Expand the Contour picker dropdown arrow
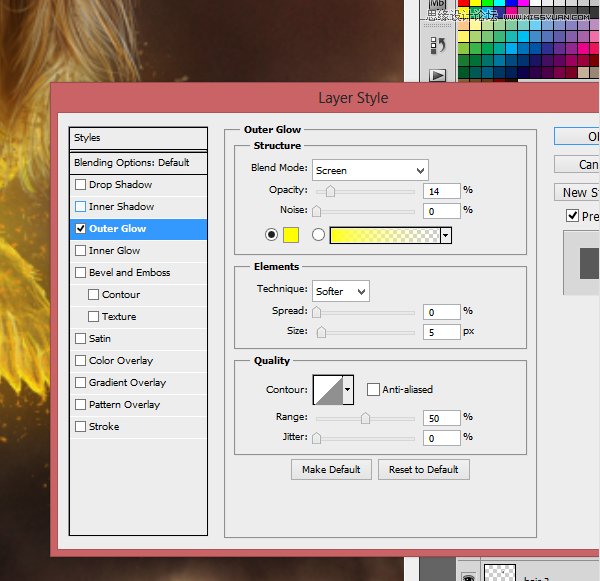This screenshot has height=581, width=600. coord(348,389)
